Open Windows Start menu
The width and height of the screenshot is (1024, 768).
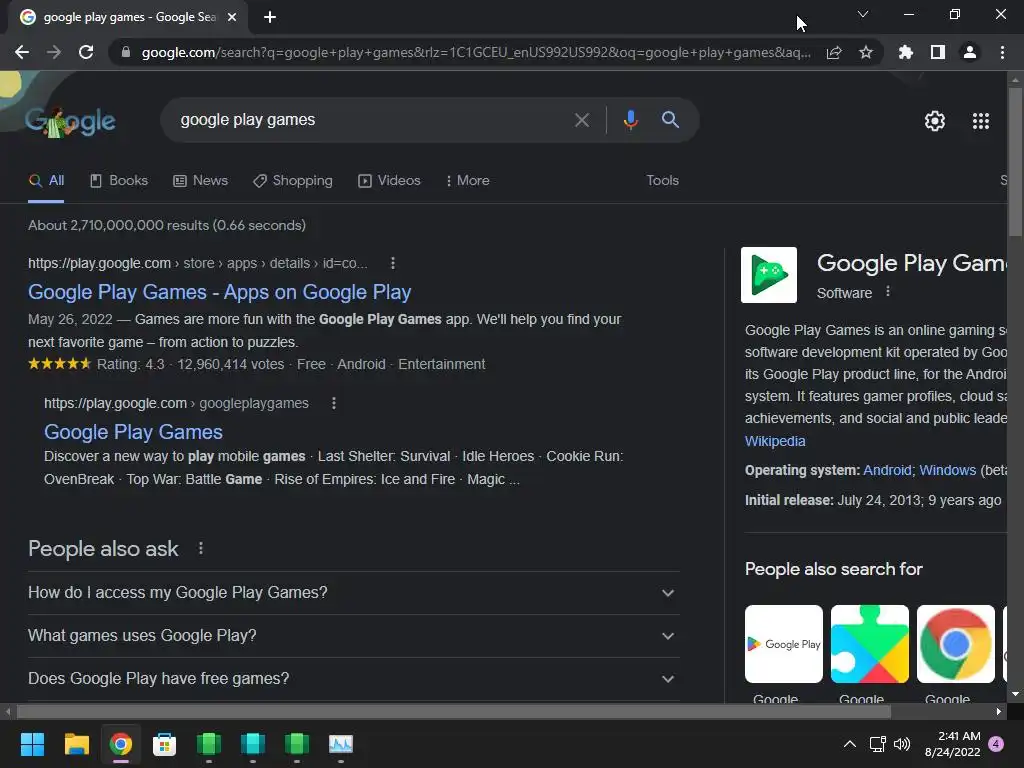tap(32, 744)
